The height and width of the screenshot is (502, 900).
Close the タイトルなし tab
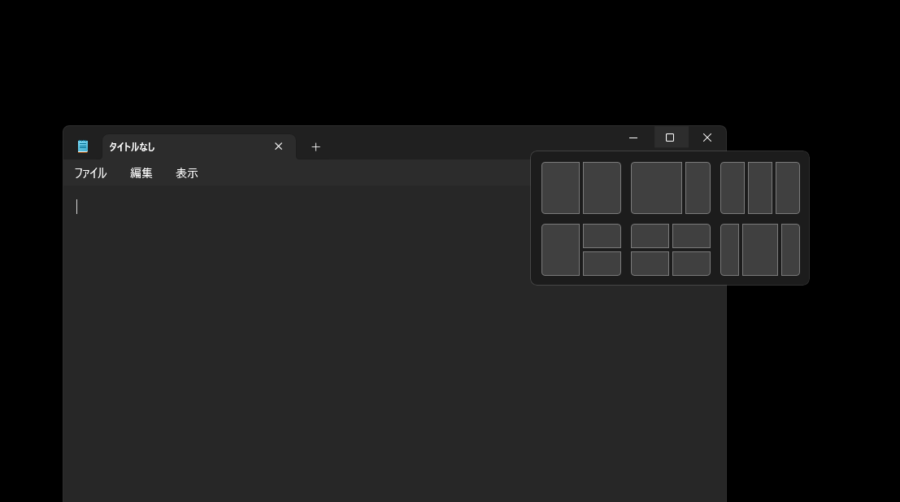pos(278,146)
